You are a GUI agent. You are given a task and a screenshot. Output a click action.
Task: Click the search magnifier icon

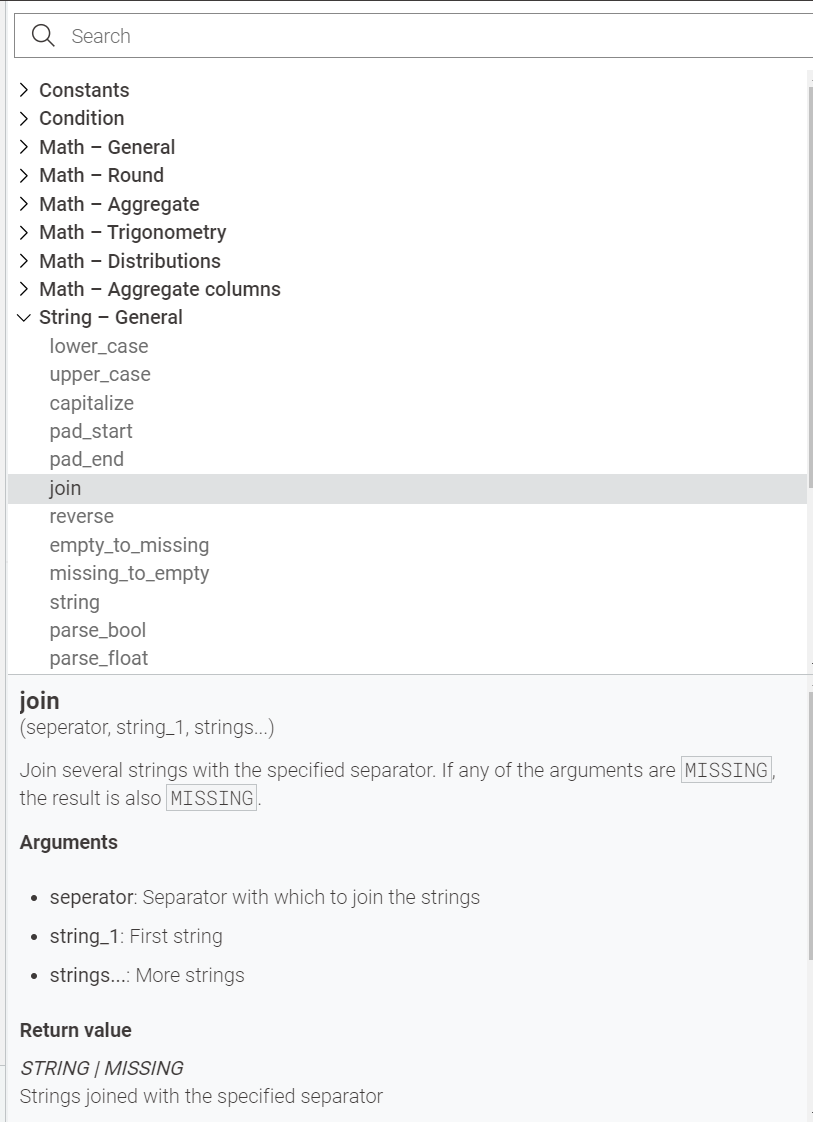click(x=43, y=36)
